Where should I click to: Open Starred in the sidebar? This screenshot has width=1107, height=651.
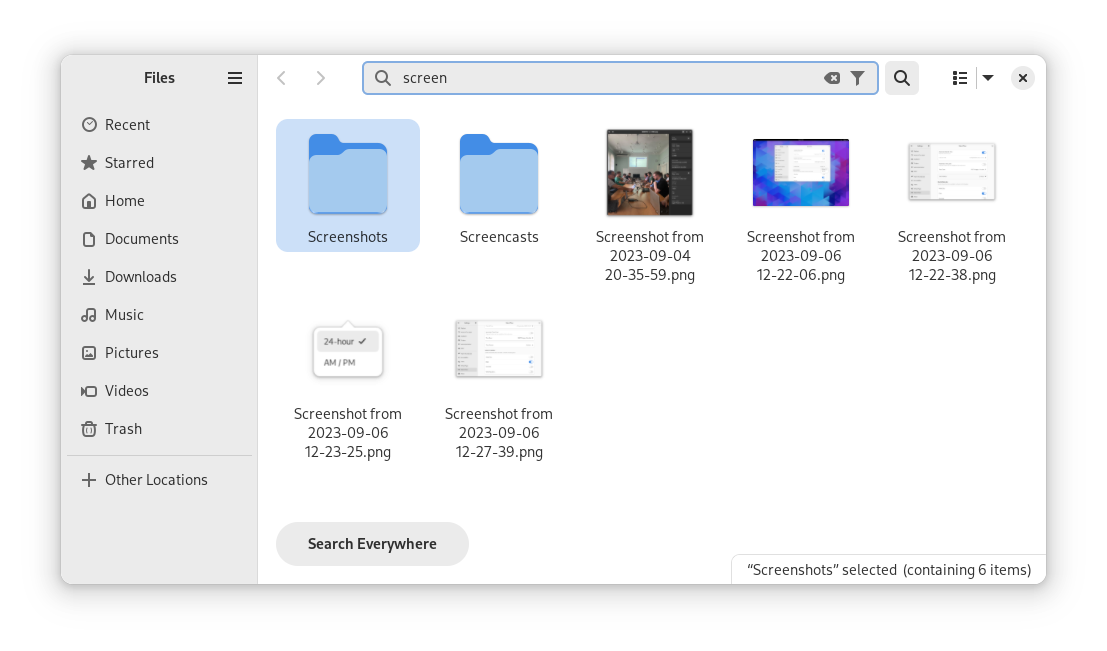159,163
